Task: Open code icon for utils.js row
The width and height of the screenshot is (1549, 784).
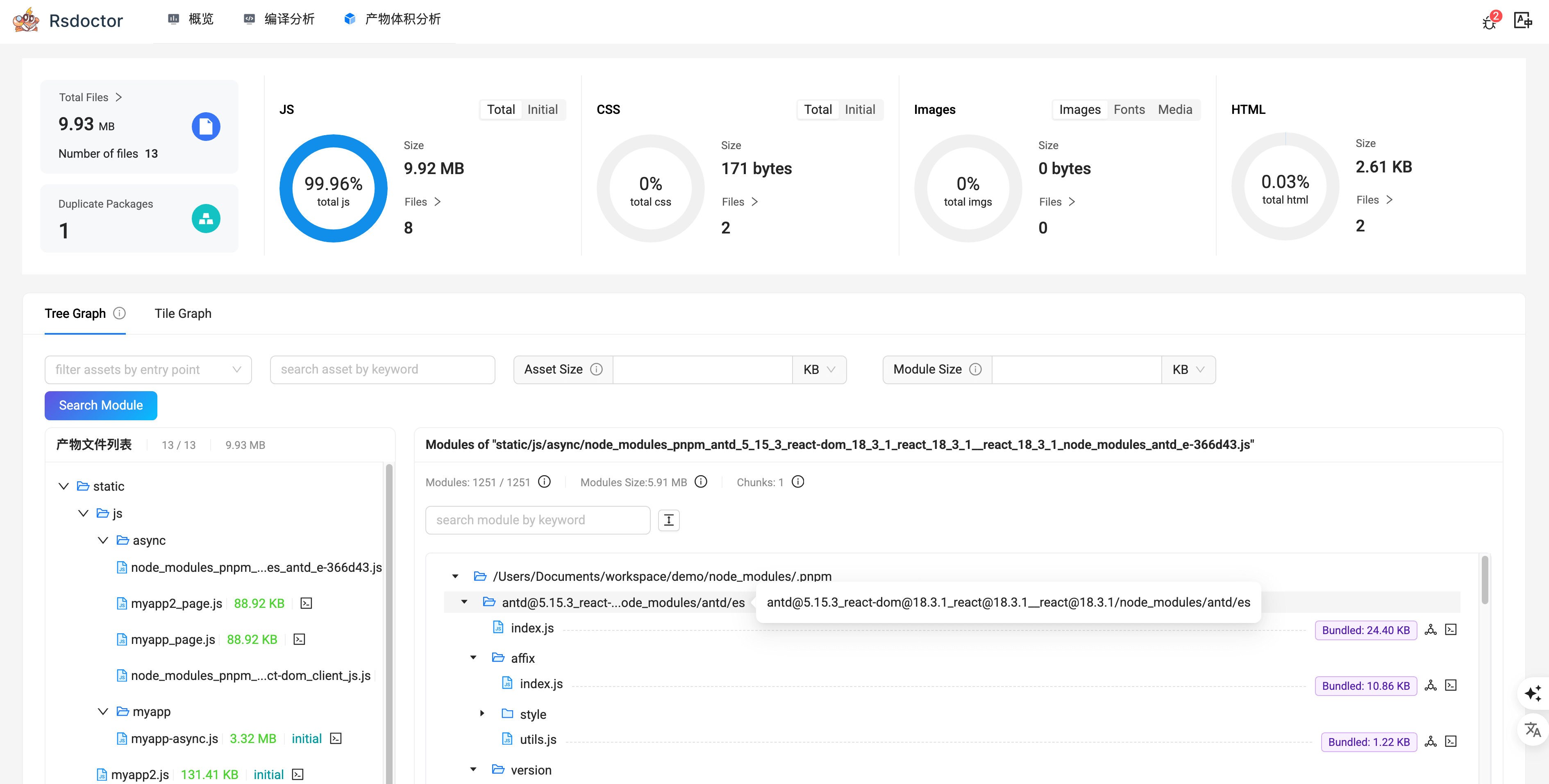Action: pyautogui.click(x=1451, y=741)
